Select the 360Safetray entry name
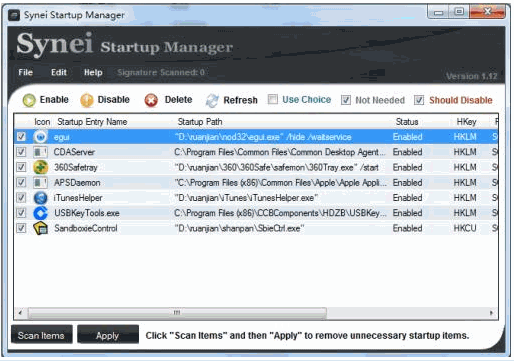 76,167
